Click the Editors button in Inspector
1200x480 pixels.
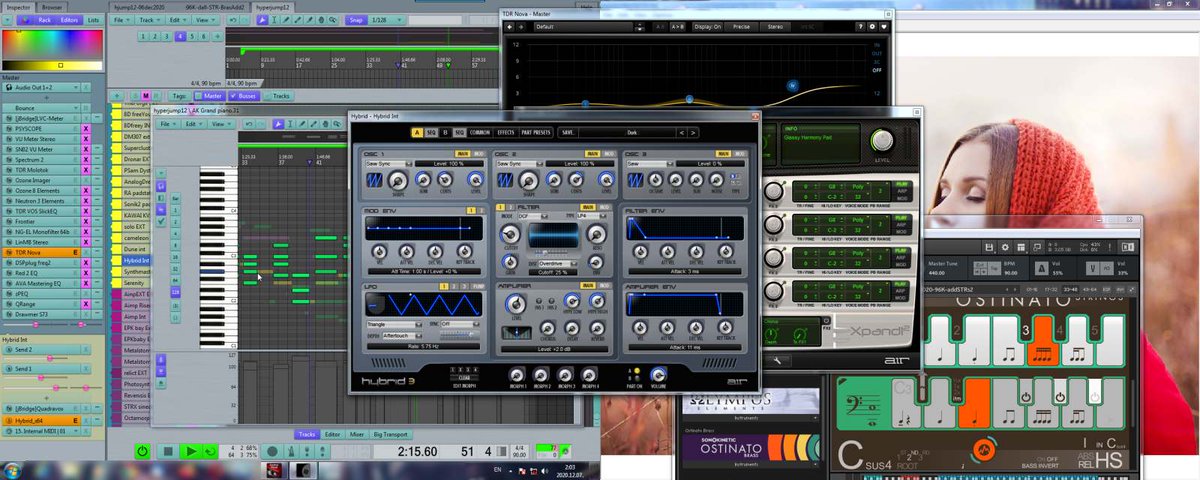click(69, 19)
